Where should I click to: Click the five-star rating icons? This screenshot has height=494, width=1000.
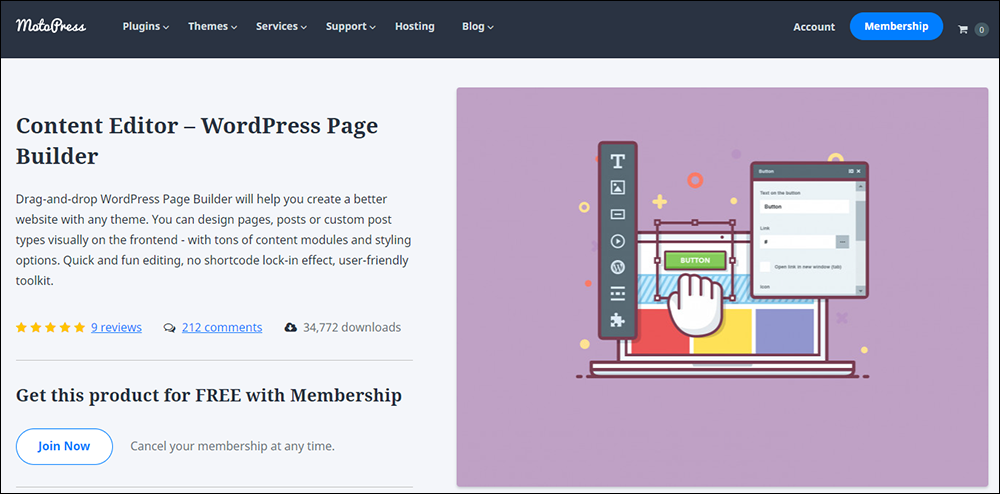[x=50, y=327]
